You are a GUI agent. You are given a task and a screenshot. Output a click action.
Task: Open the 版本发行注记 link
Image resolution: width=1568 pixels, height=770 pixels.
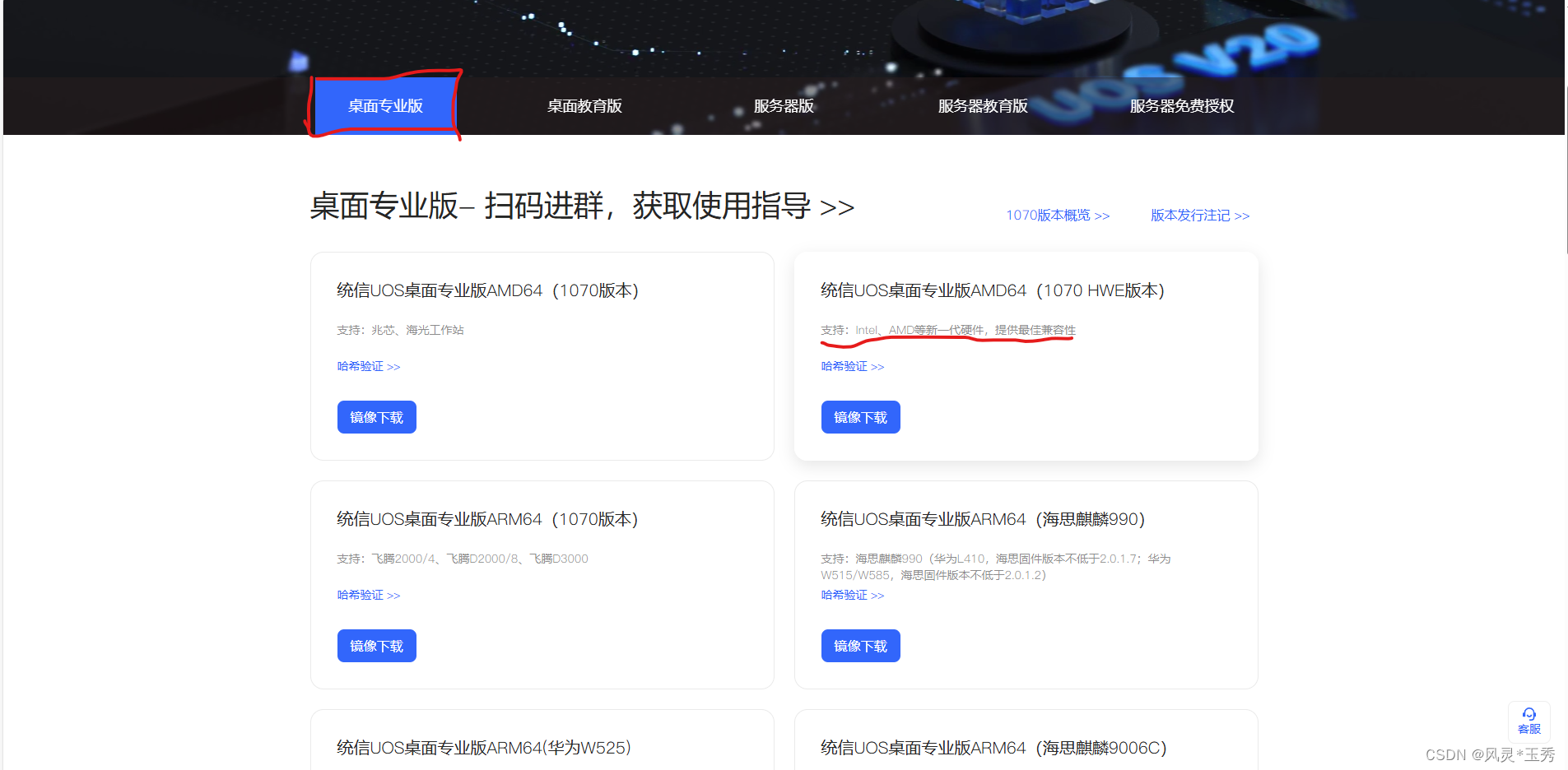pyautogui.click(x=1200, y=216)
